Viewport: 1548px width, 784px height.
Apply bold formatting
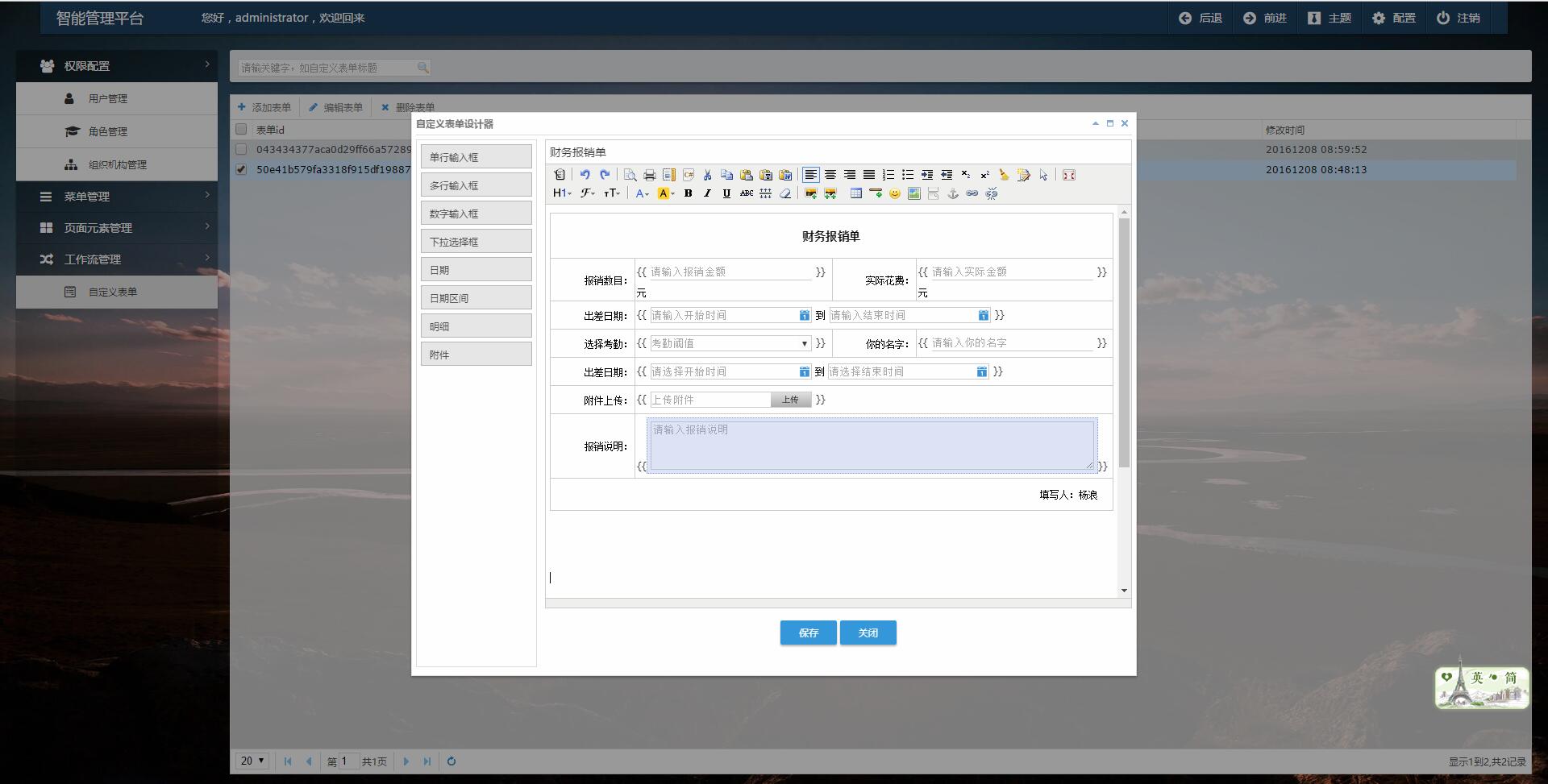point(689,193)
